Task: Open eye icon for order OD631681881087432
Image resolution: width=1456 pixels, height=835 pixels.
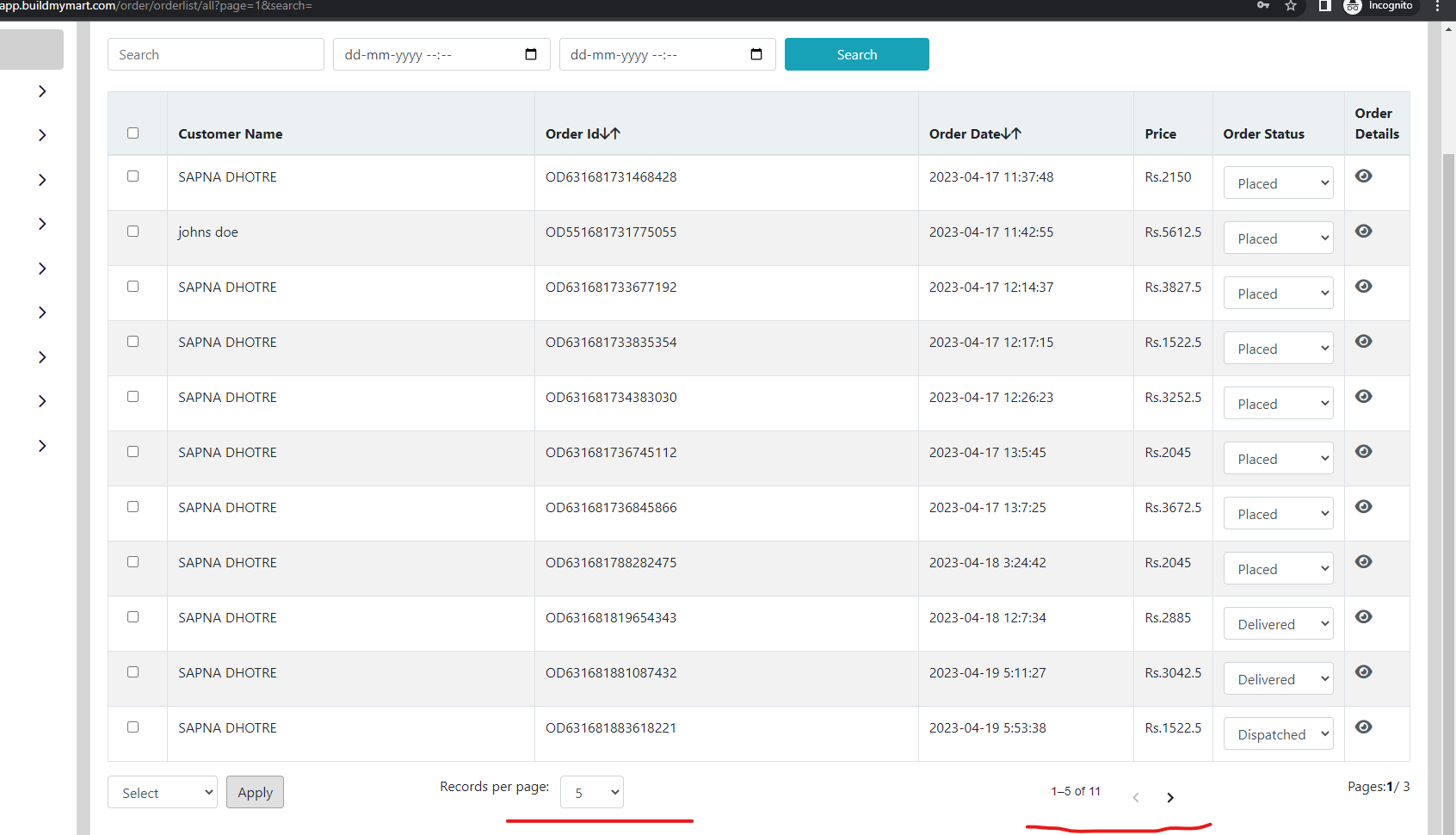Action: (x=1363, y=671)
